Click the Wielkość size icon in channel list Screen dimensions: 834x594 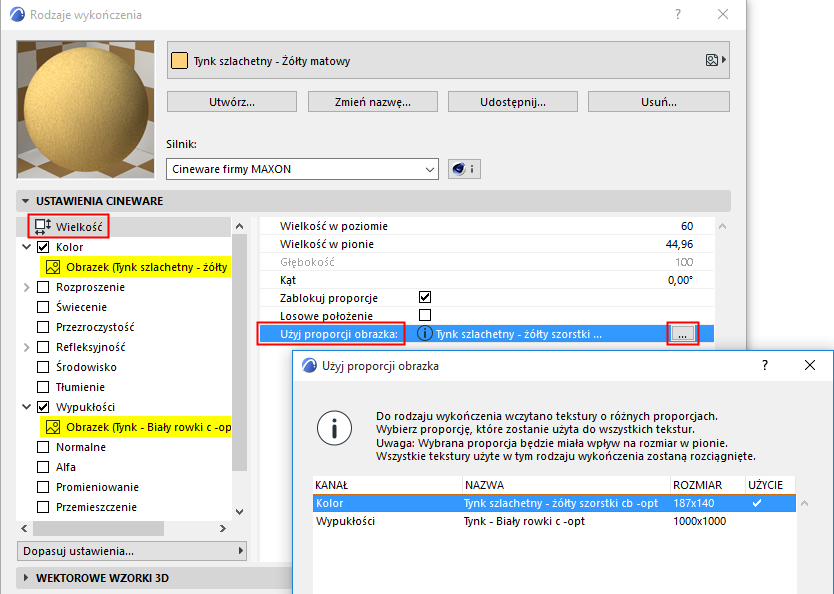point(43,227)
